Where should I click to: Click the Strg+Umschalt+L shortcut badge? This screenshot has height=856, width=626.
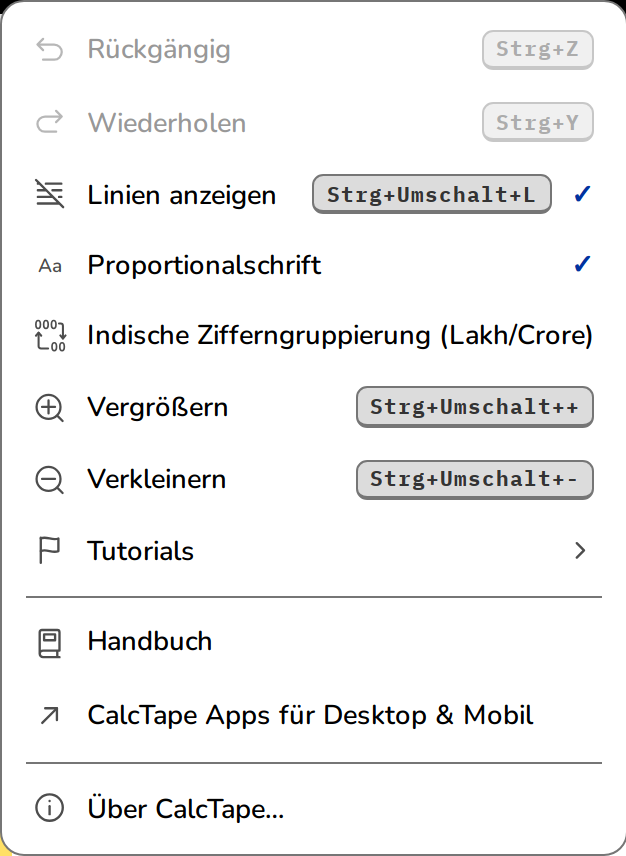click(432, 194)
